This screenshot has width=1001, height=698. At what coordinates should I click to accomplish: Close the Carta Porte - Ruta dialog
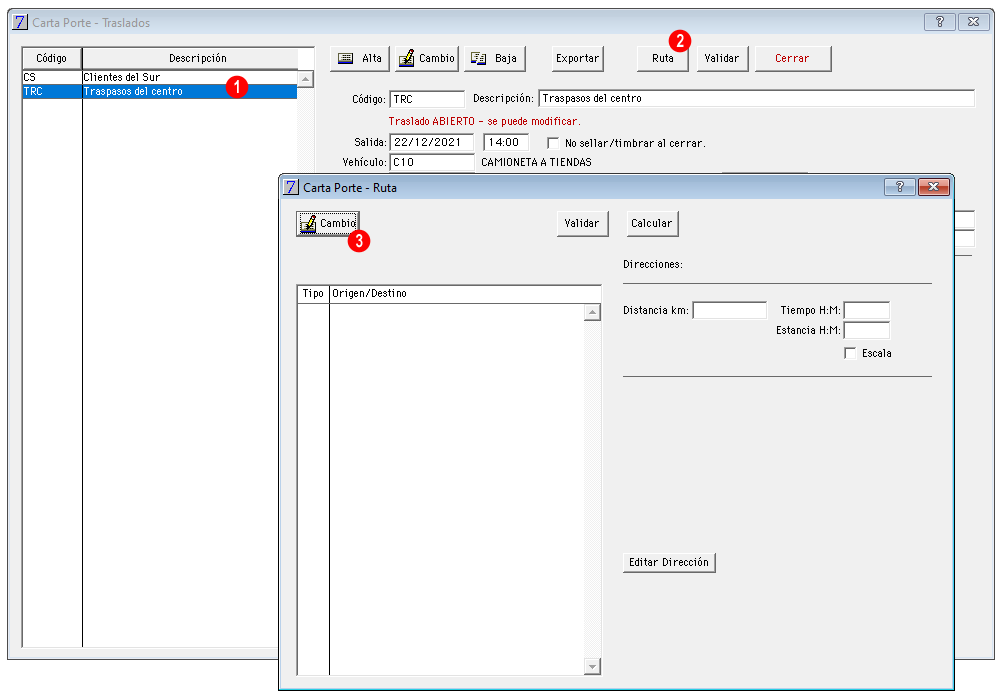[933, 187]
